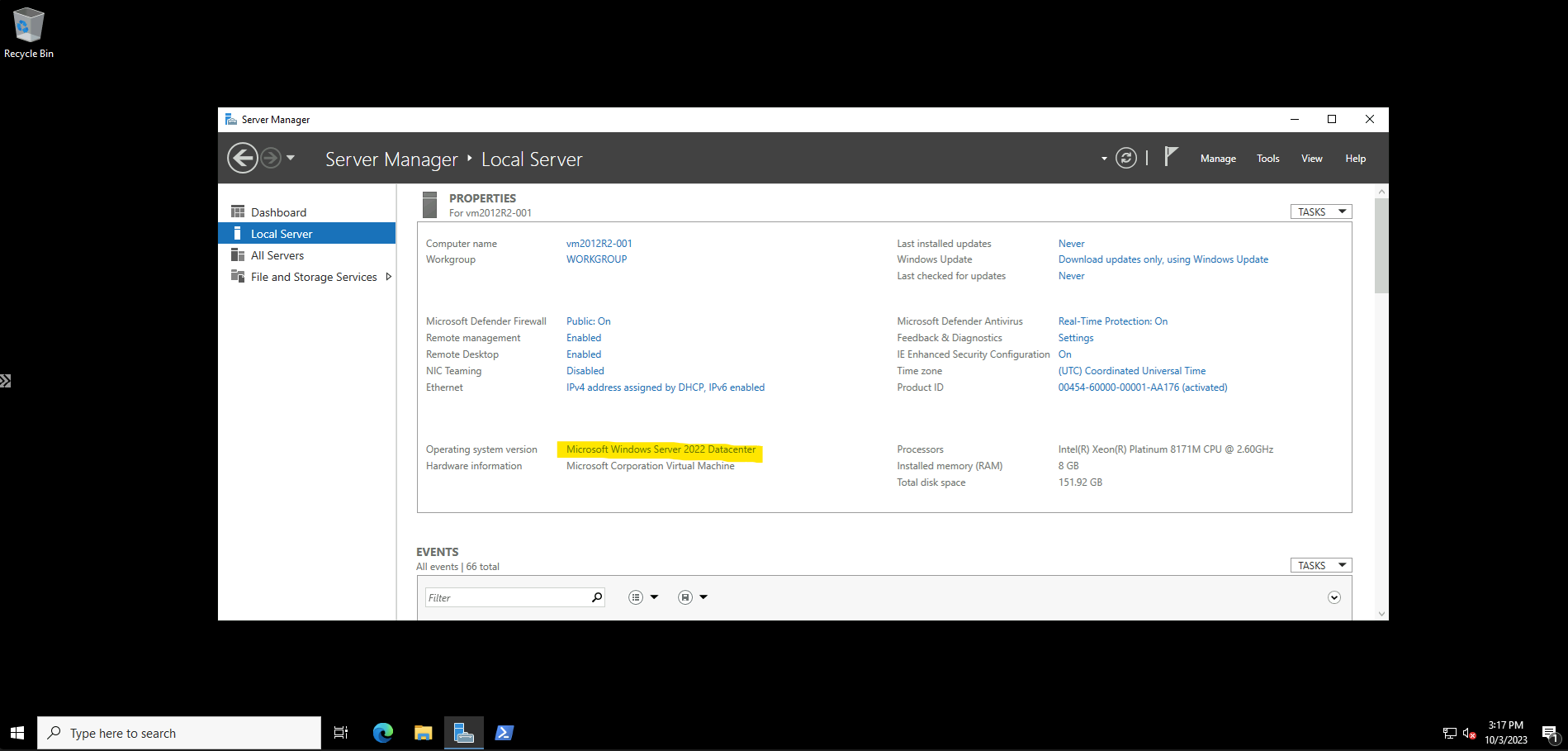Viewport: 1568px width, 751px height.
Task: Launch Microsoft Edge from the taskbar
Action: coord(383,733)
